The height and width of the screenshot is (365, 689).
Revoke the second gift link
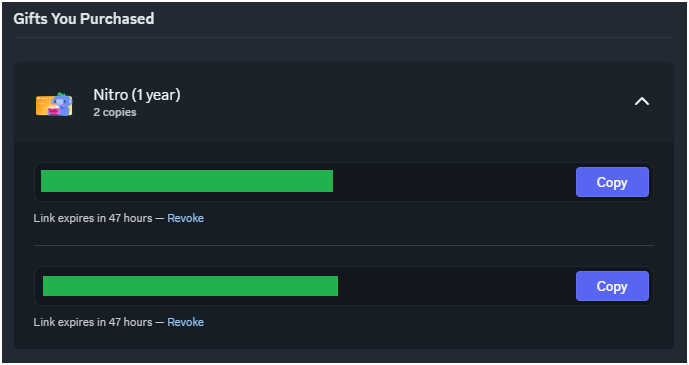click(x=185, y=322)
